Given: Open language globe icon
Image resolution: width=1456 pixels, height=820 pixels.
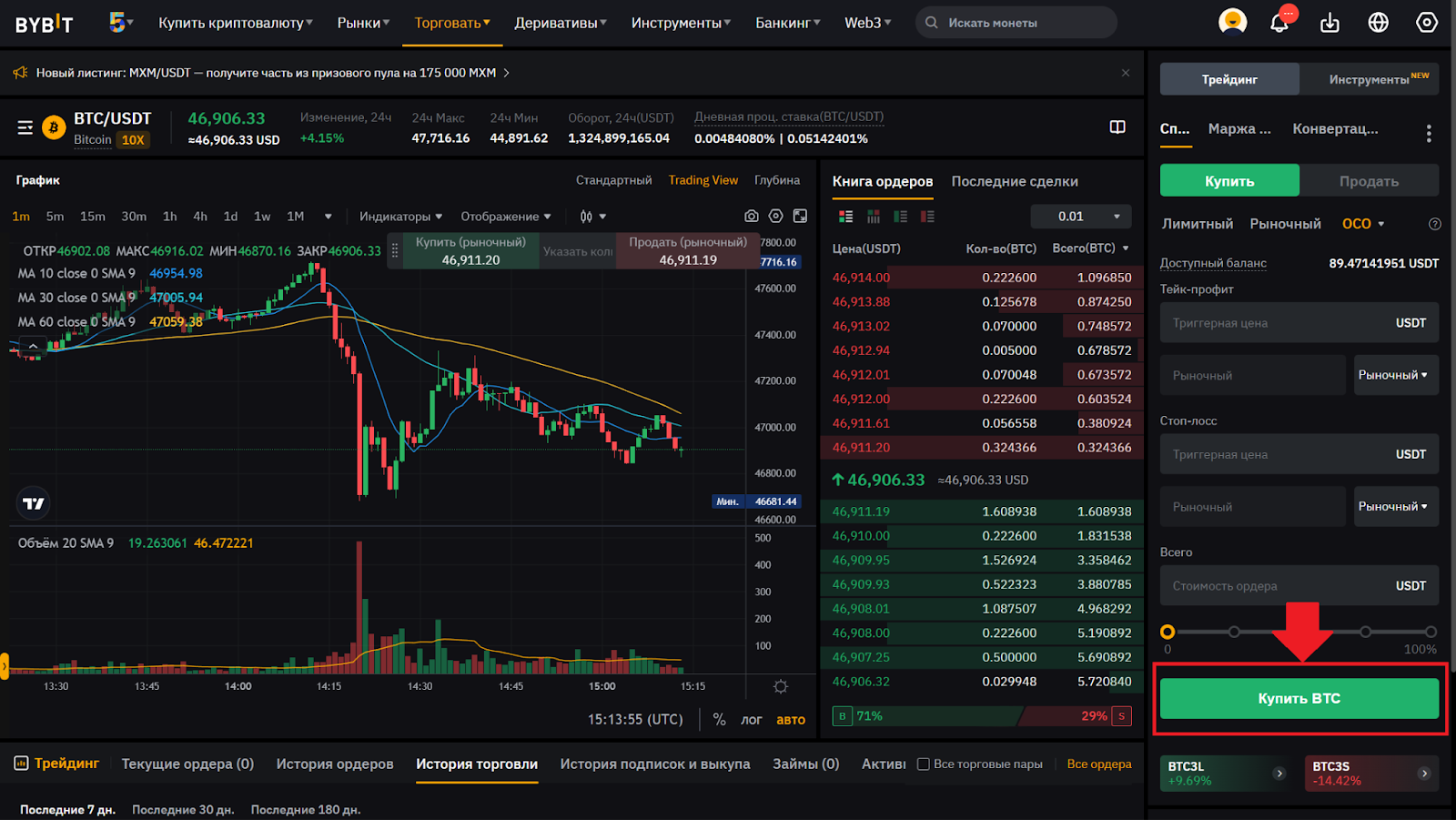Looking at the screenshot, I should tap(1378, 22).
